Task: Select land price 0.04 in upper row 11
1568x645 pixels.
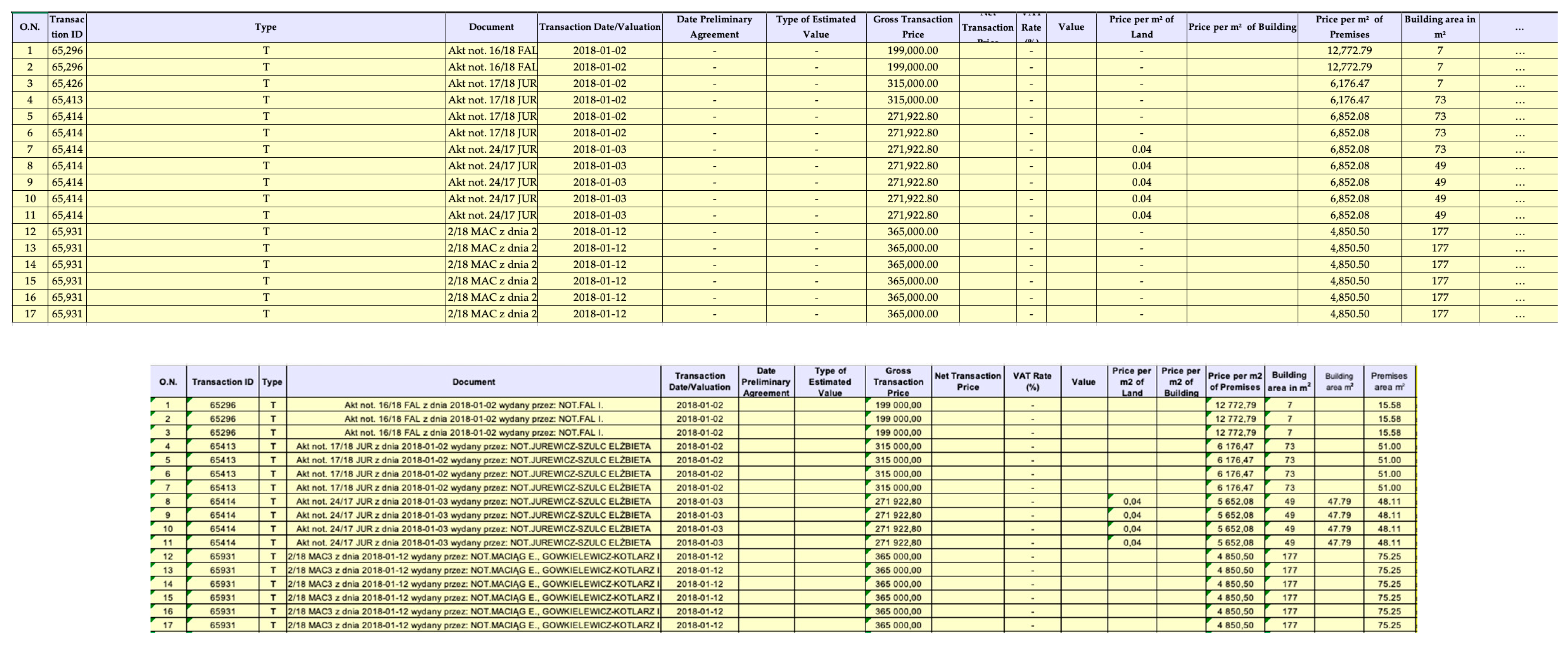Action: click(x=1141, y=215)
